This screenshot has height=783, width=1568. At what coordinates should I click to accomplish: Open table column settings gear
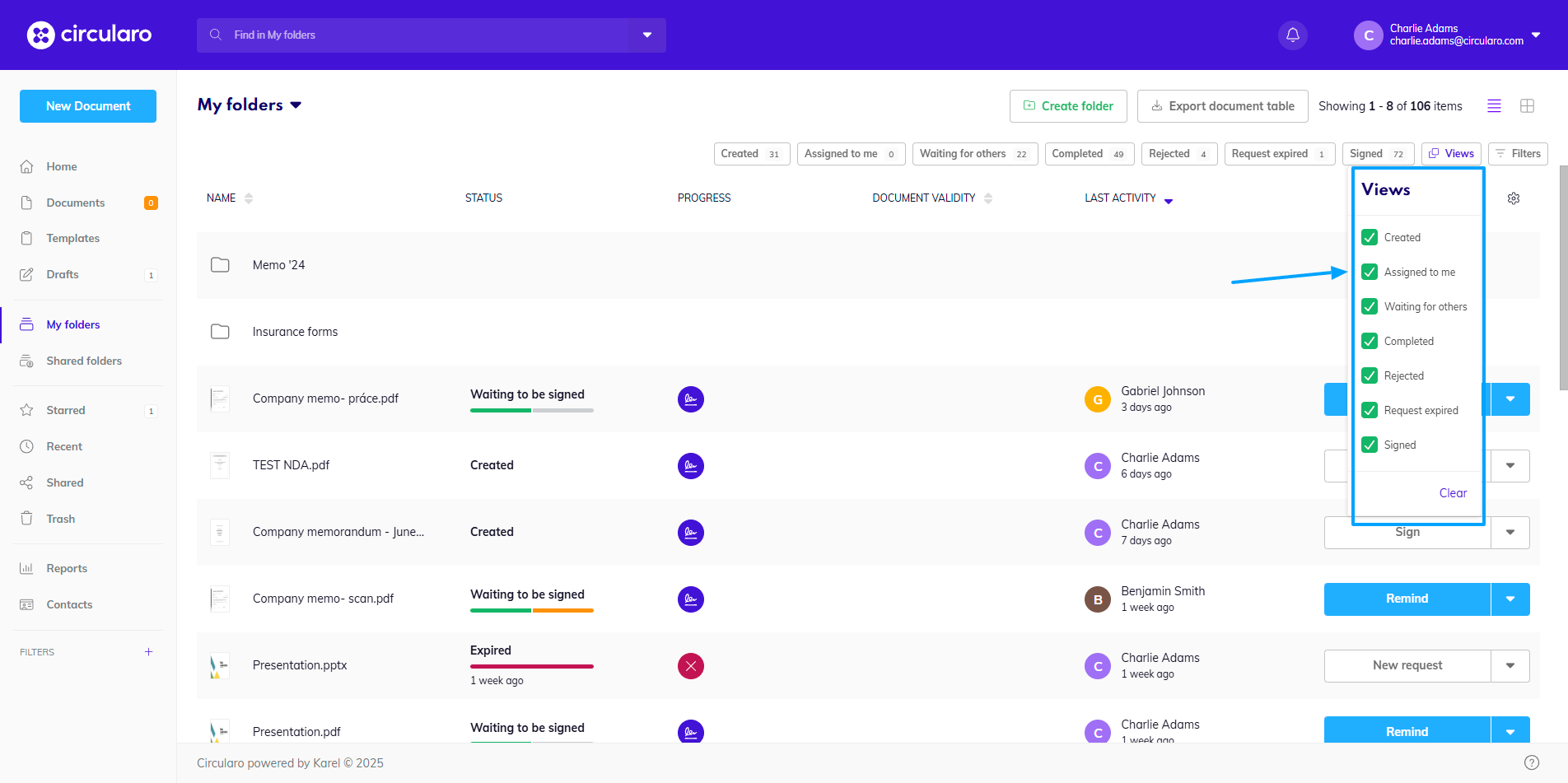click(x=1513, y=198)
